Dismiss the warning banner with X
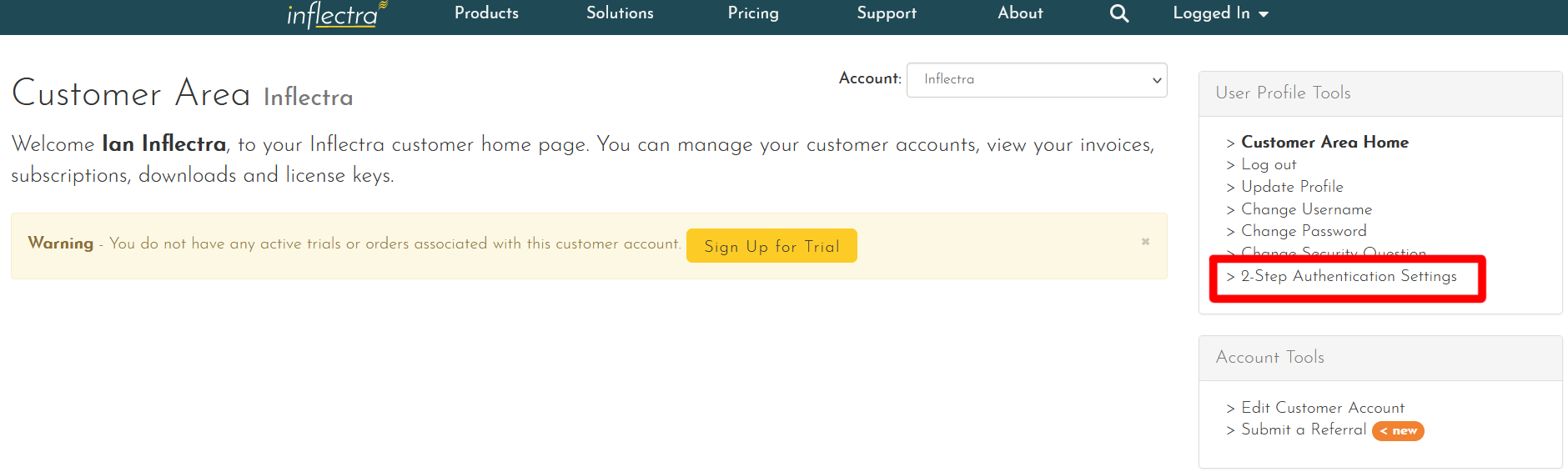The height and width of the screenshot is (472, 1568). point(1145,242)
